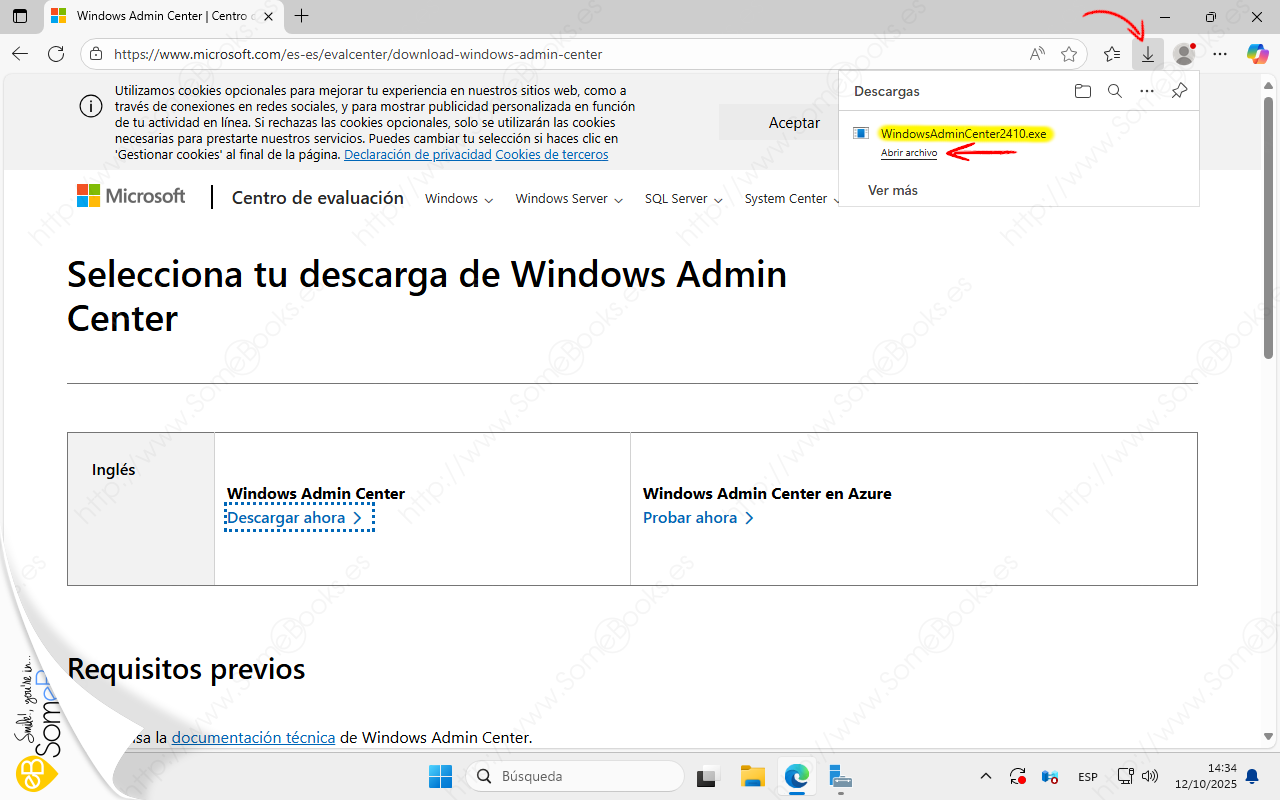Screen dimensions: 1280x800
Task: Click the Downloads toolbar button
Action: coord(1148,54)
